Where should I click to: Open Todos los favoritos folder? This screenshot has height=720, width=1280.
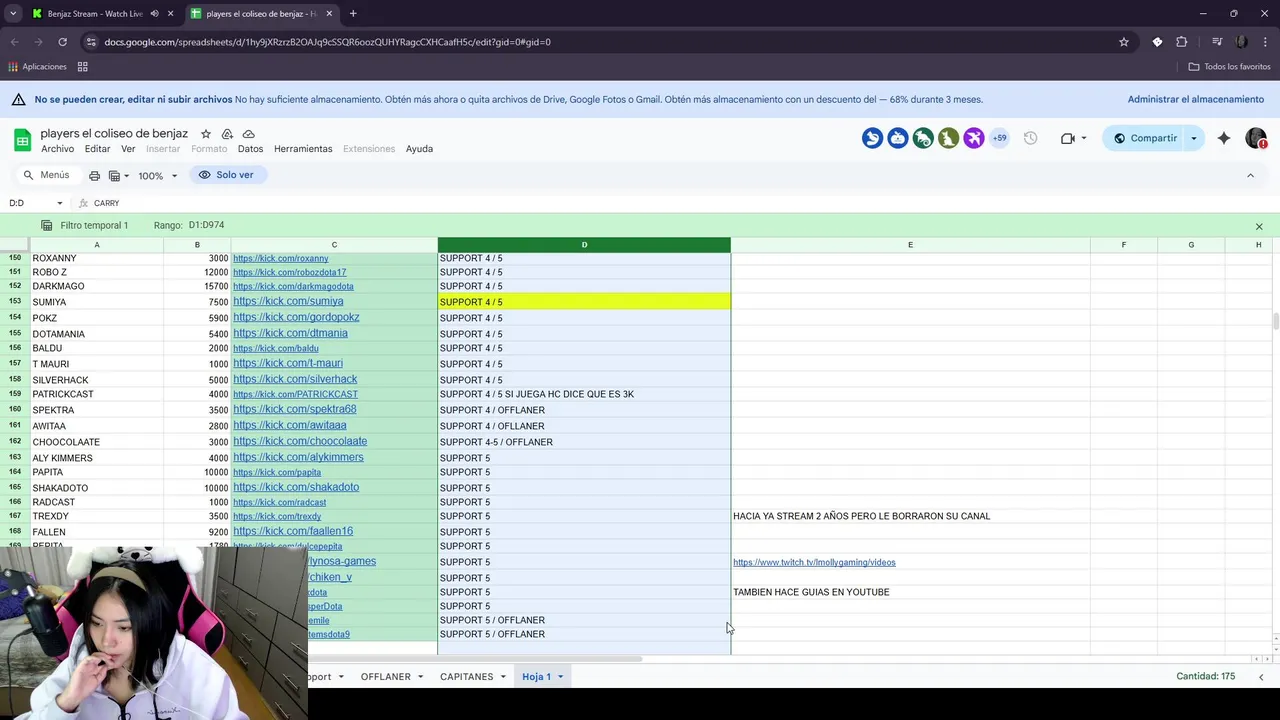click(x=1229, y=67)
